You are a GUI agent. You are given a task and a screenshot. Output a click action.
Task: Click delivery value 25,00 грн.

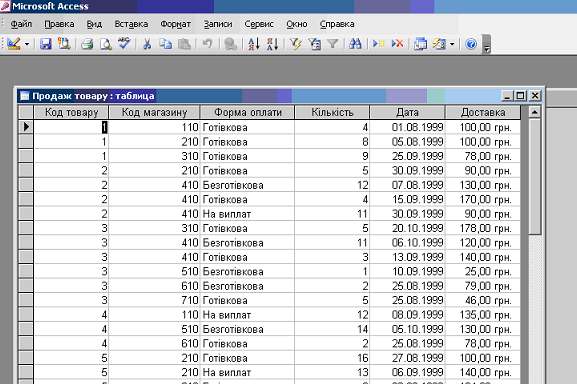[483, 271]
